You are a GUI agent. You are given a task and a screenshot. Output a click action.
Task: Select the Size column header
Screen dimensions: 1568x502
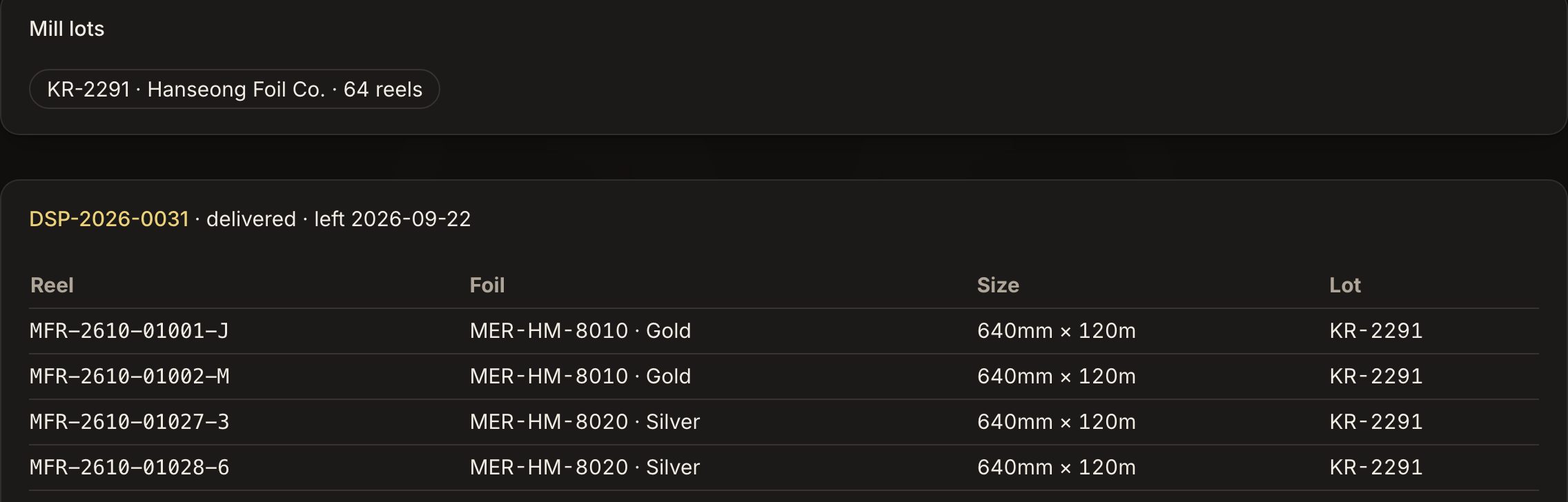998,285
